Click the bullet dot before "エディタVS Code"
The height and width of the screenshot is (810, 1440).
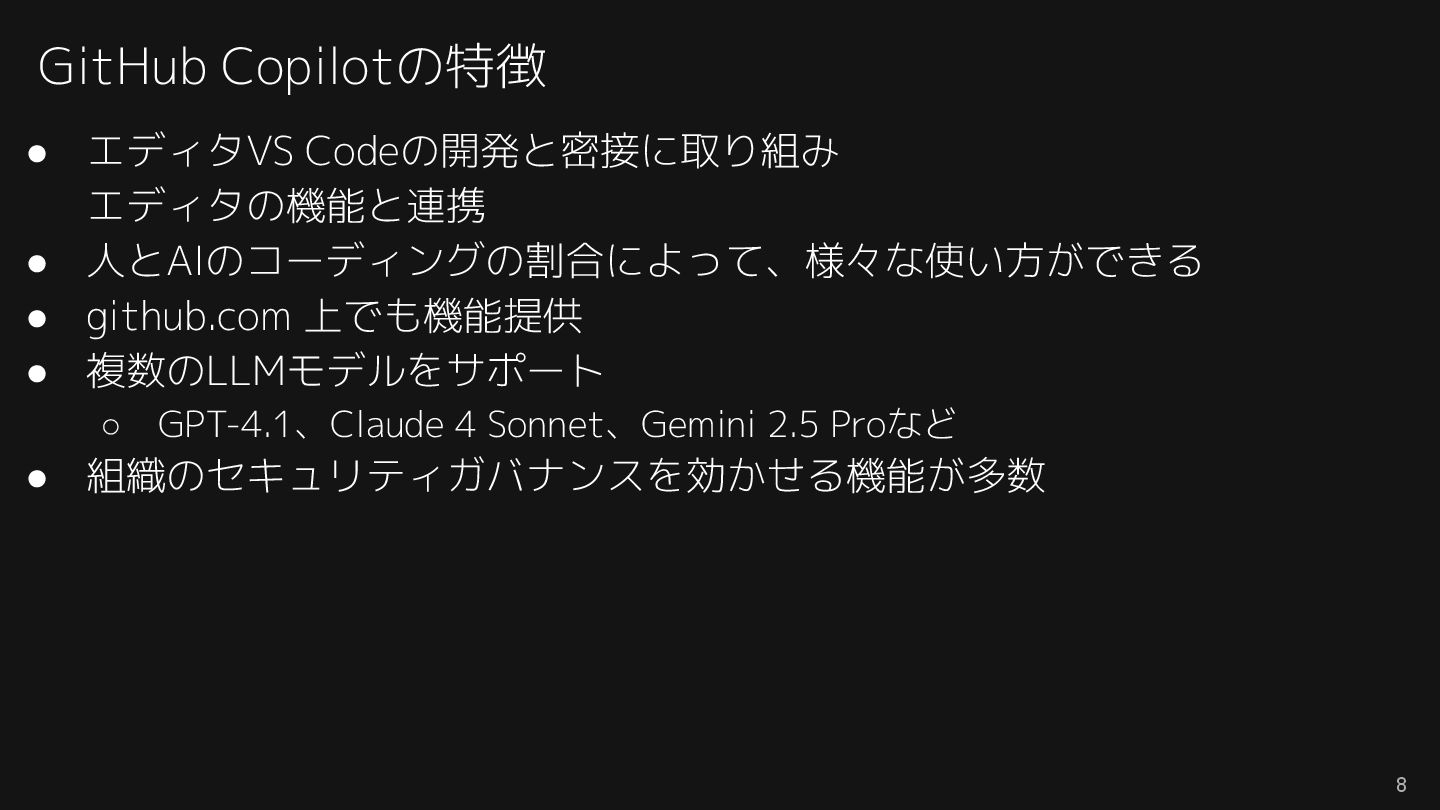[x=38, y=153]
